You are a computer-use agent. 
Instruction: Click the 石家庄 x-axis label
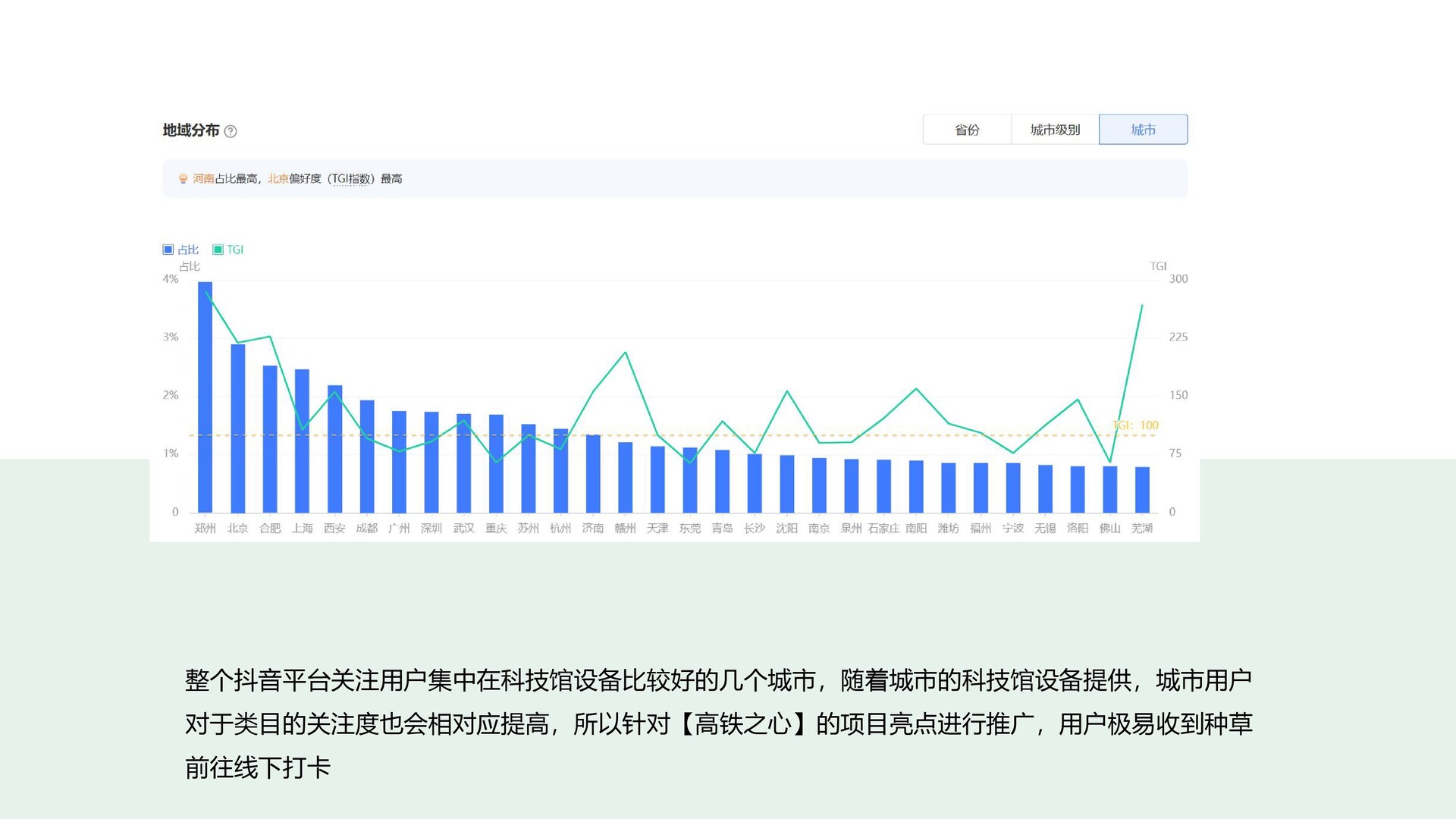pos(883,528)
